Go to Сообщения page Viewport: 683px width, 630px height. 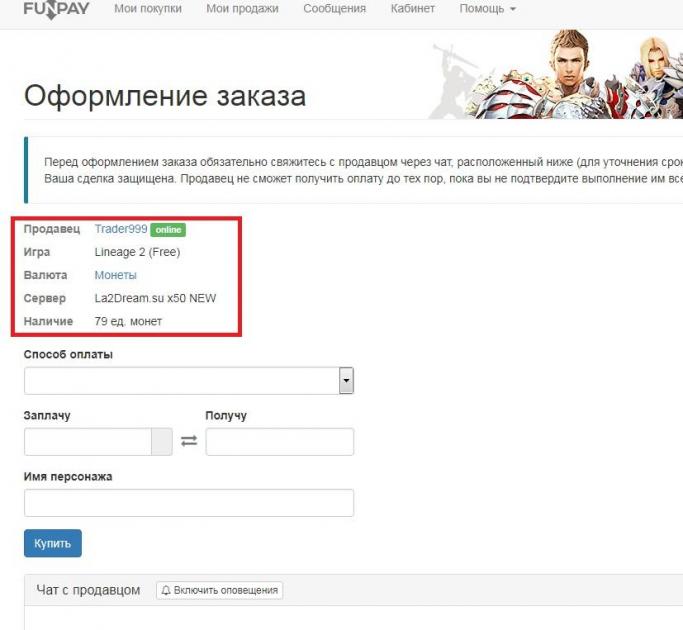(x=335, y=8)
